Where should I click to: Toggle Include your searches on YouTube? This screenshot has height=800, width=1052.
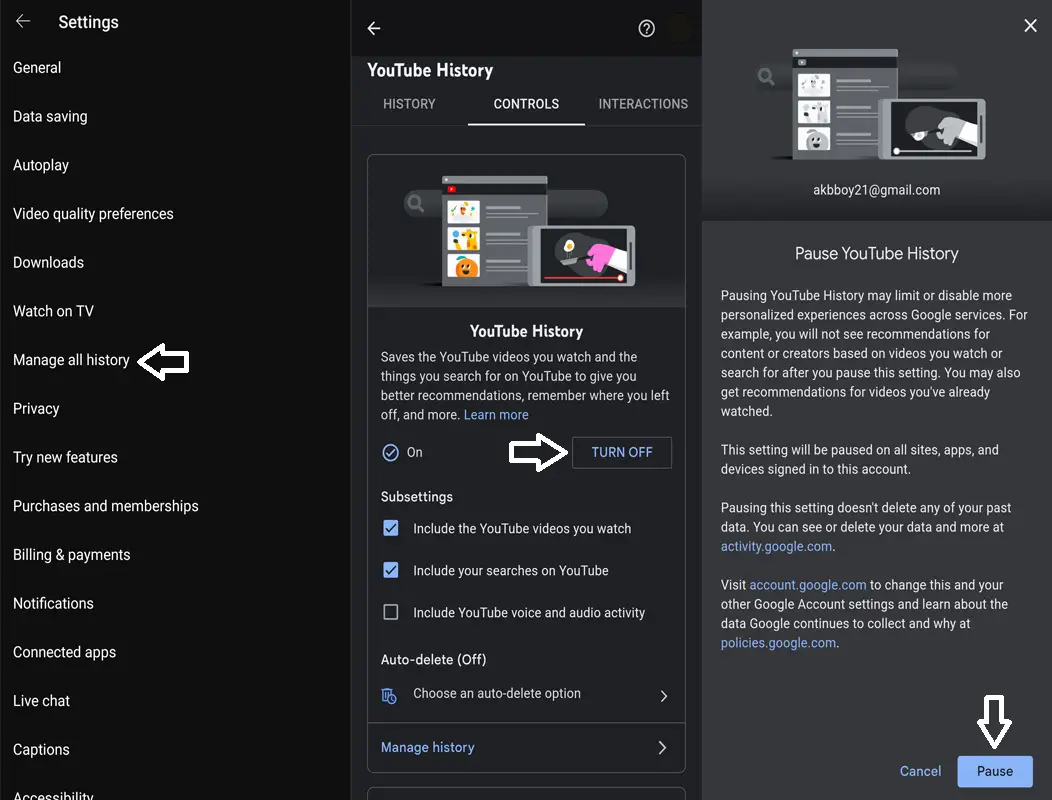(390, 570)
